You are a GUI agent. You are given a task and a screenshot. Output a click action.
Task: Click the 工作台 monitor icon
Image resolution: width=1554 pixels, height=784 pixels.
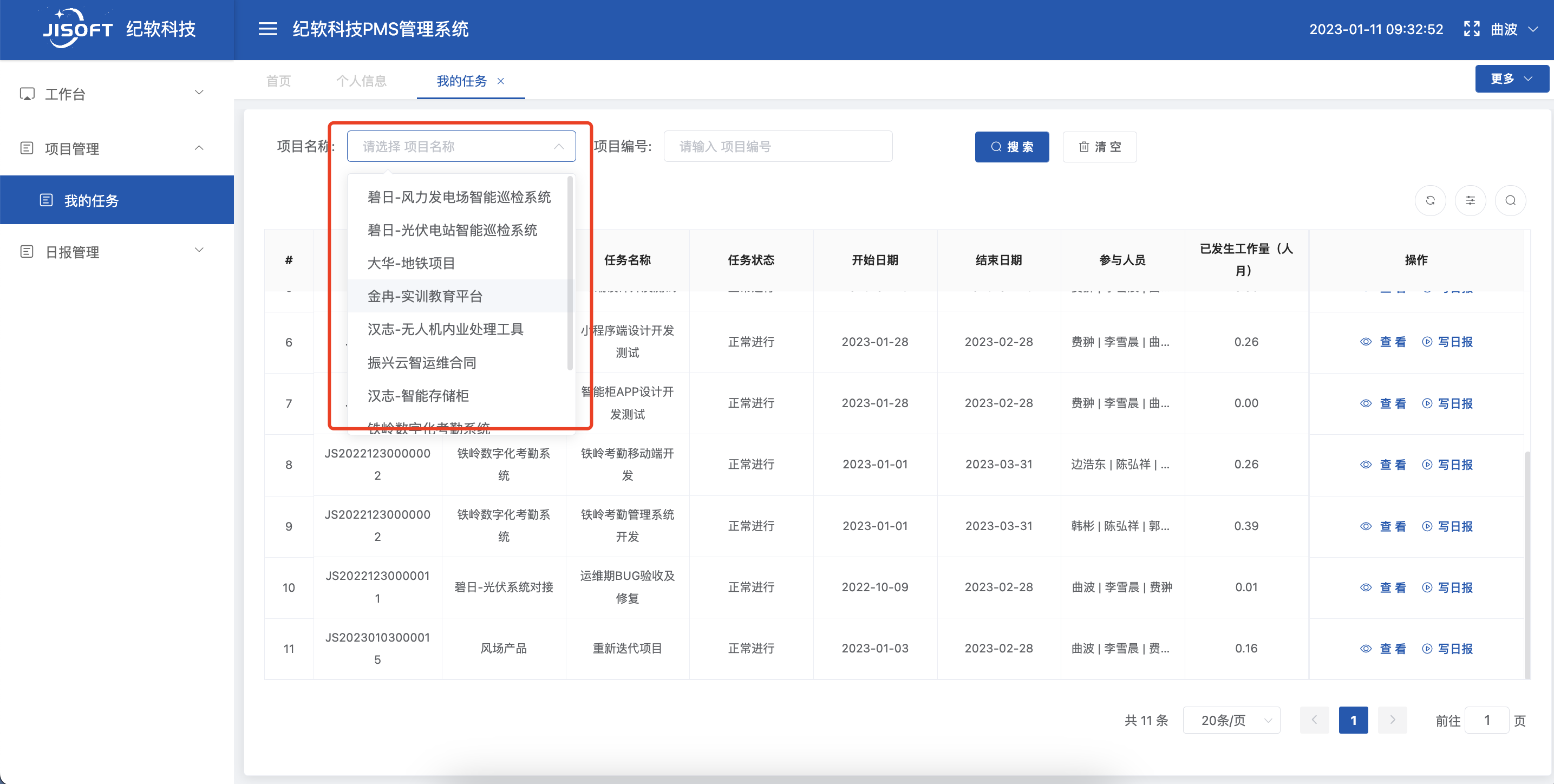pyautogui.click(x=27, y=94)
